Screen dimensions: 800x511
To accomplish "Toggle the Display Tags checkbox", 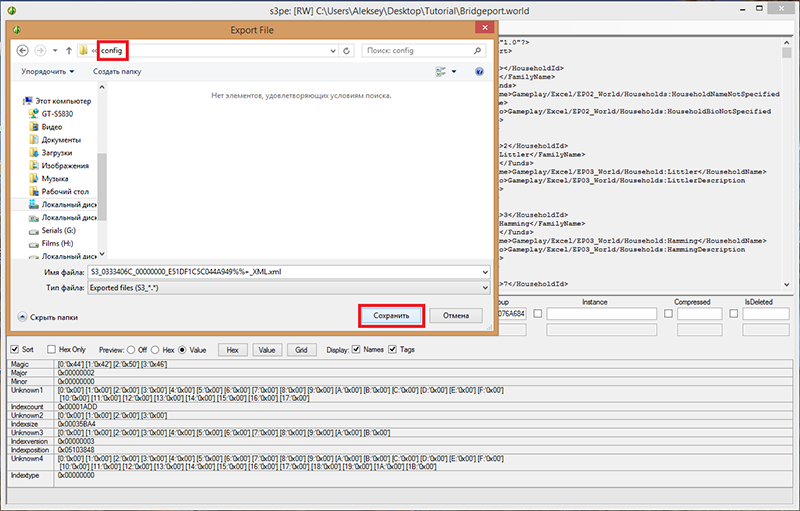I will (x=395, y=350).
